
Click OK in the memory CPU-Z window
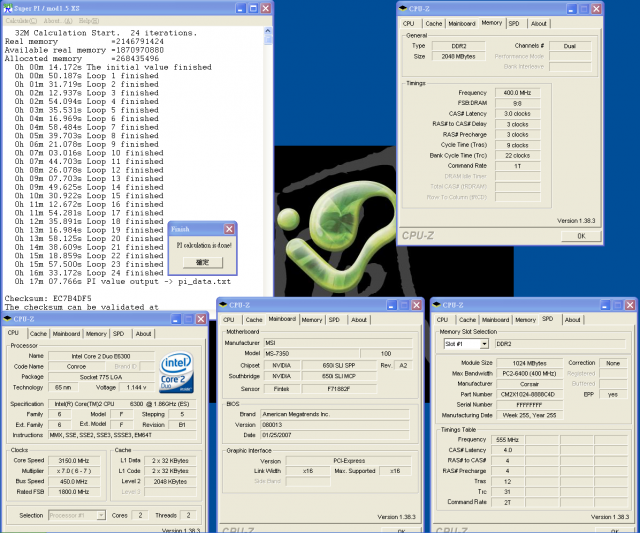pyautogui.click(x=581, y=236)
